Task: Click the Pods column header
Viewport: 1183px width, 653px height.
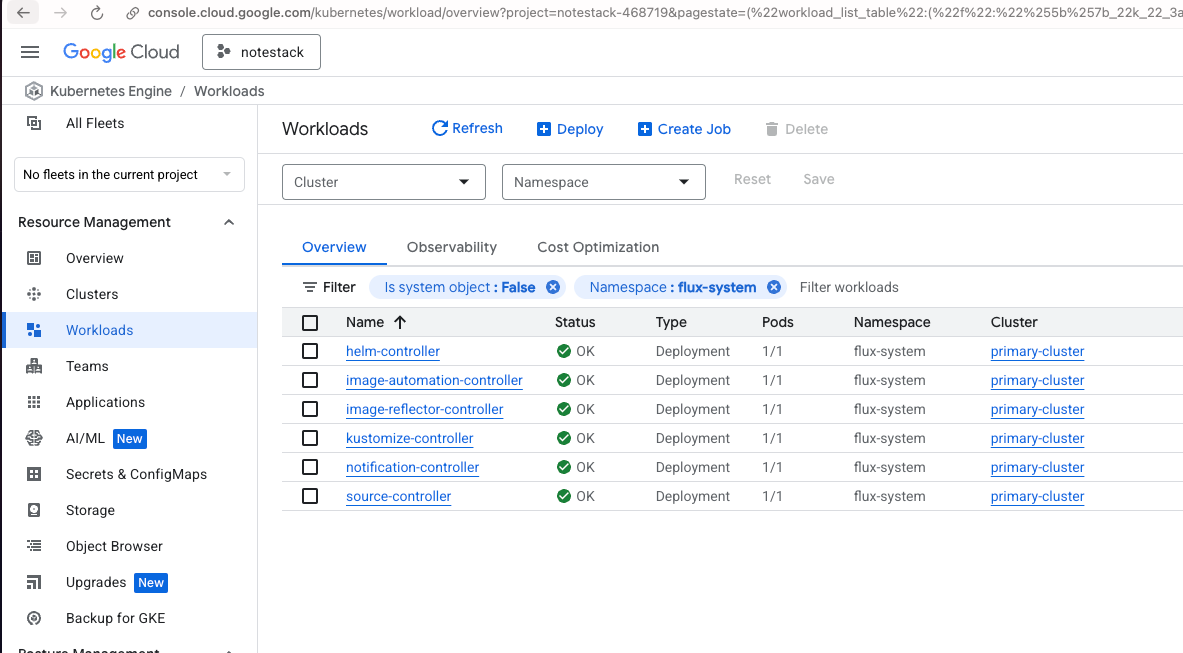Action: 778,322
